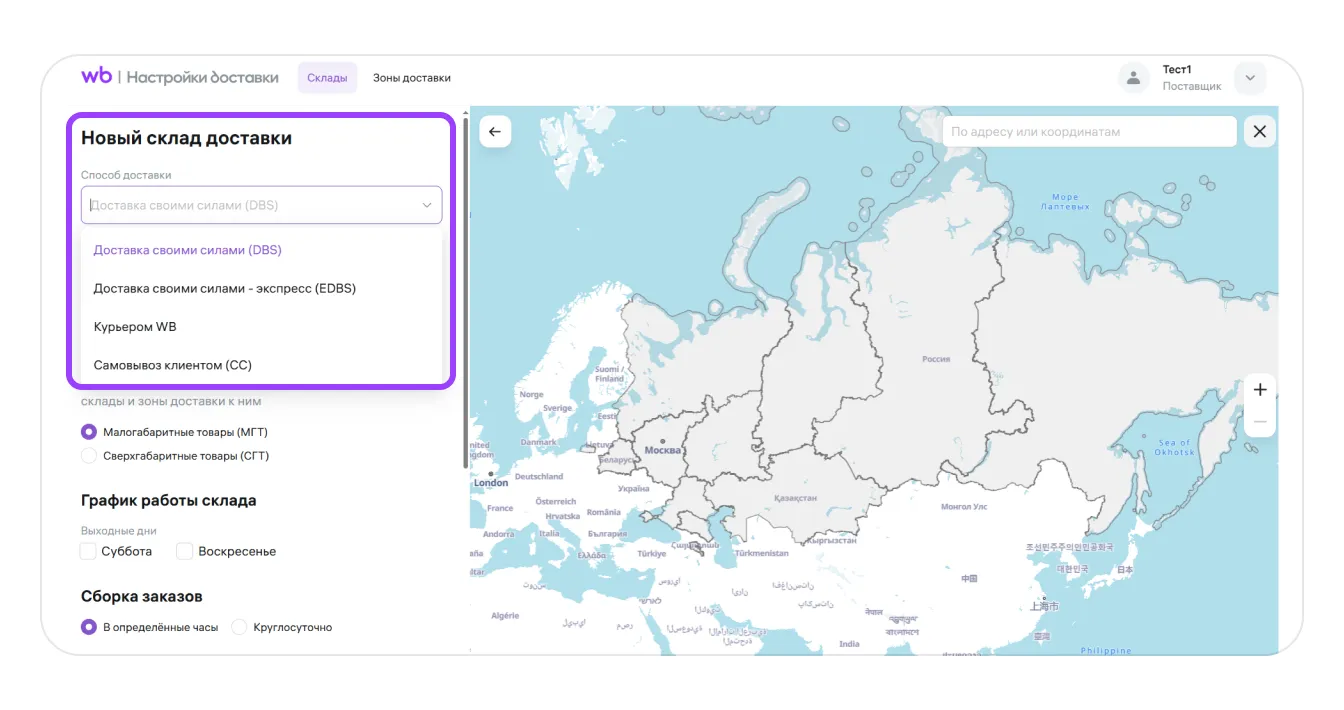Select the Круглосуточно assembly option

[239, 627]
